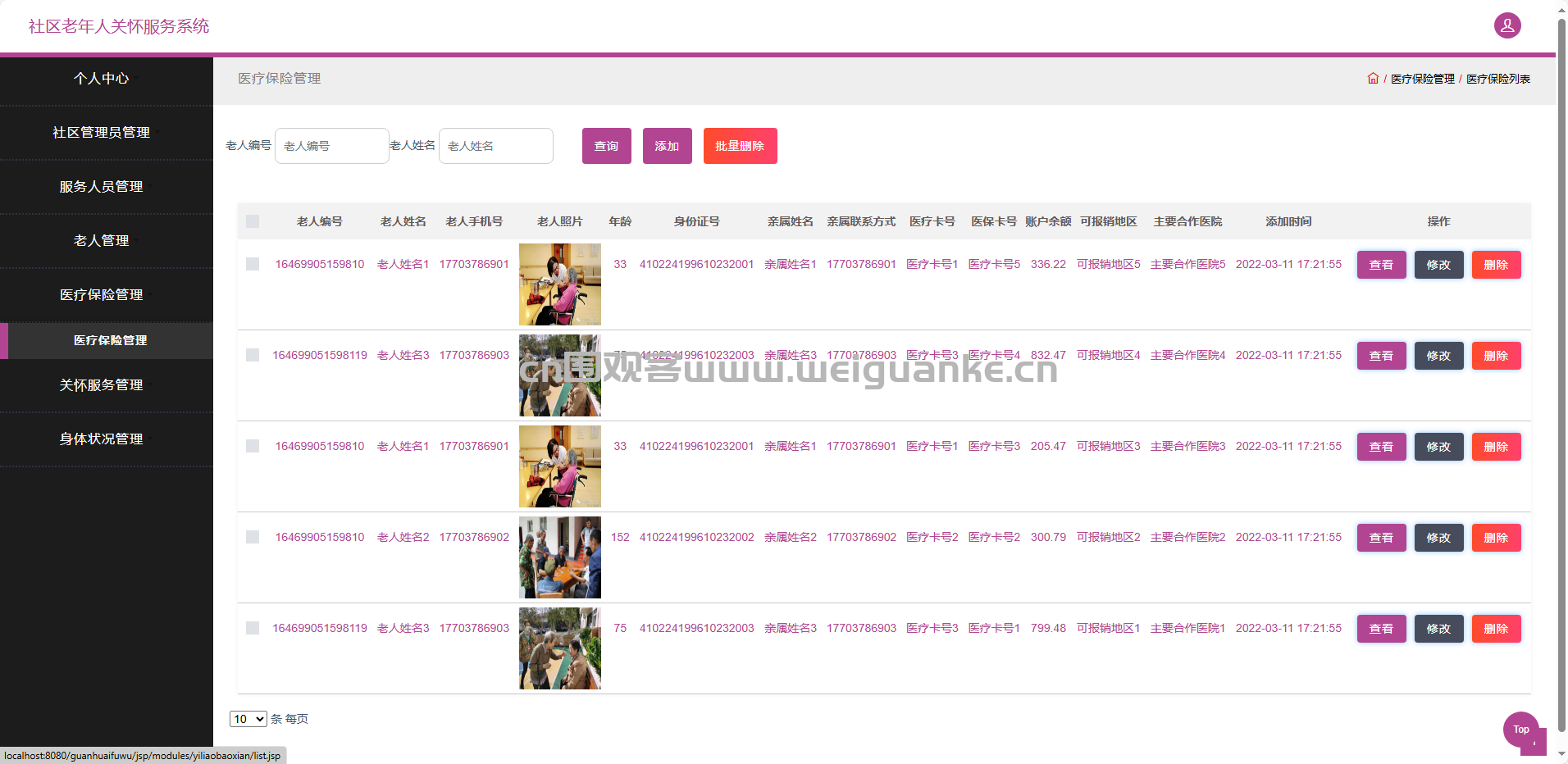Click 修改 for row 可报销地区1
Screen dimensions: 1568x764
coord(1439,629)
